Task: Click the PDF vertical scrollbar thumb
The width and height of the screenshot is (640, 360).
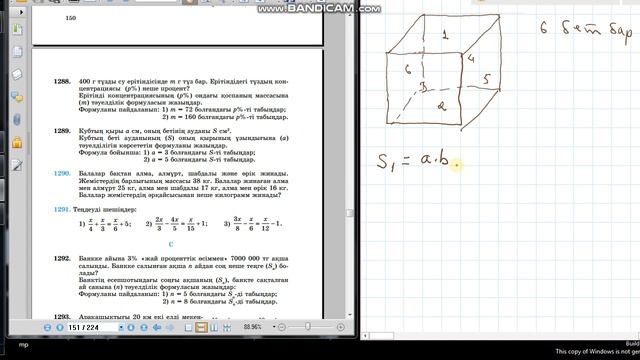Action: click(349, 213)
